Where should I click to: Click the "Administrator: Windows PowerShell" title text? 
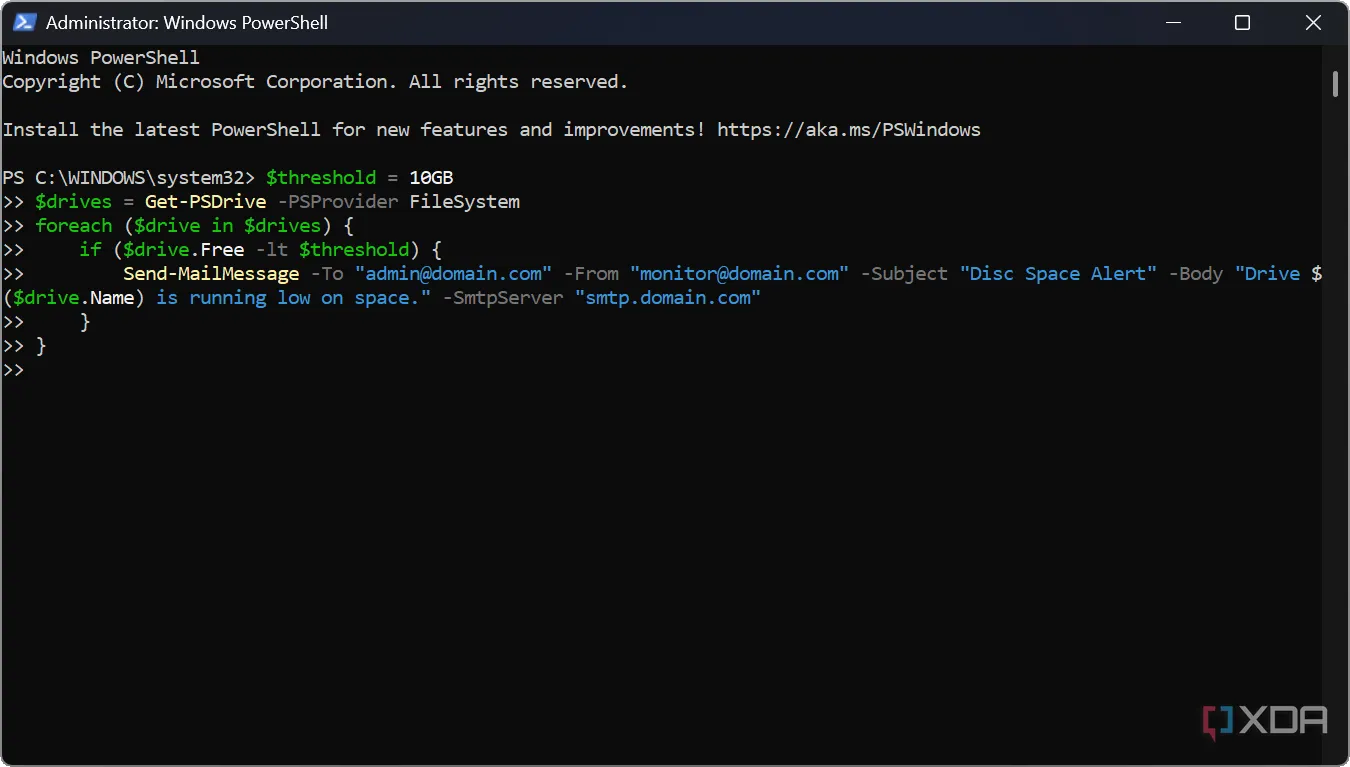187,22
